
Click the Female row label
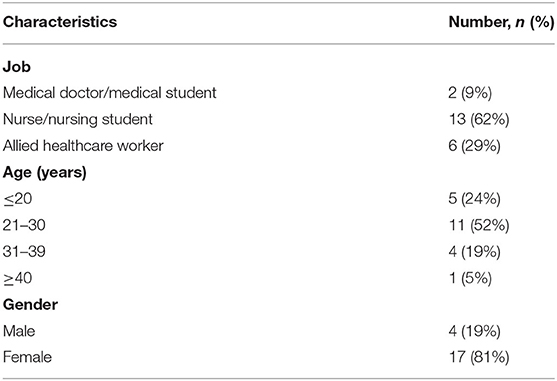pyautogui.click(x=27, y=357)
